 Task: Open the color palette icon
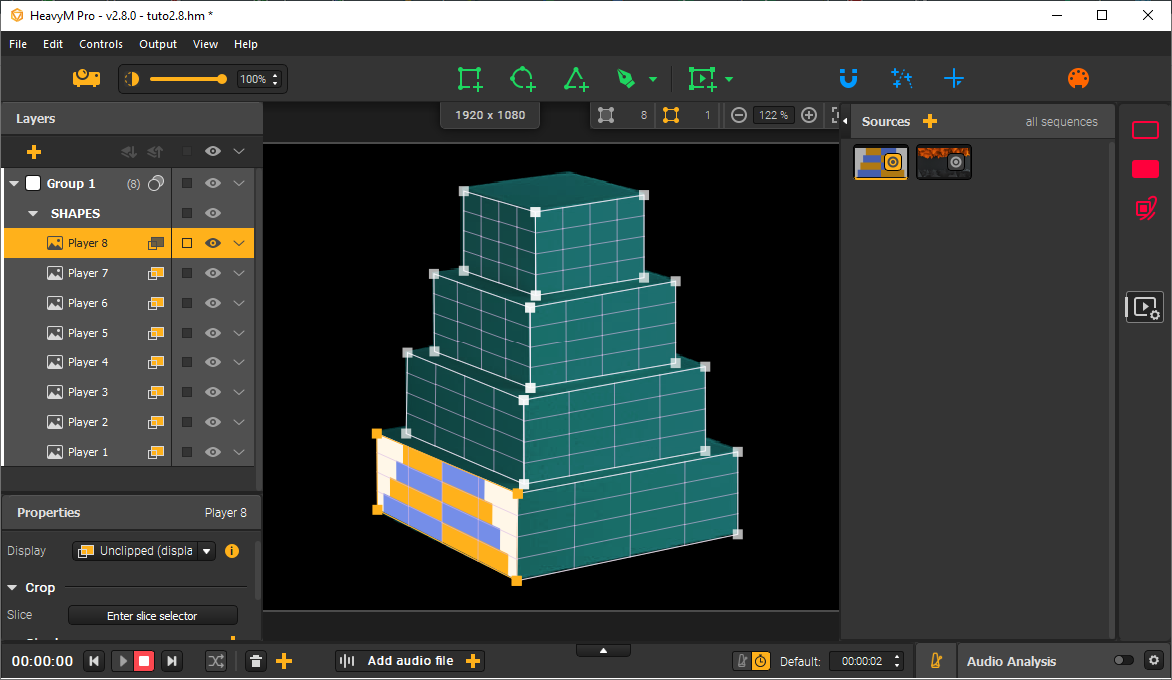(x=1078, y=78)
